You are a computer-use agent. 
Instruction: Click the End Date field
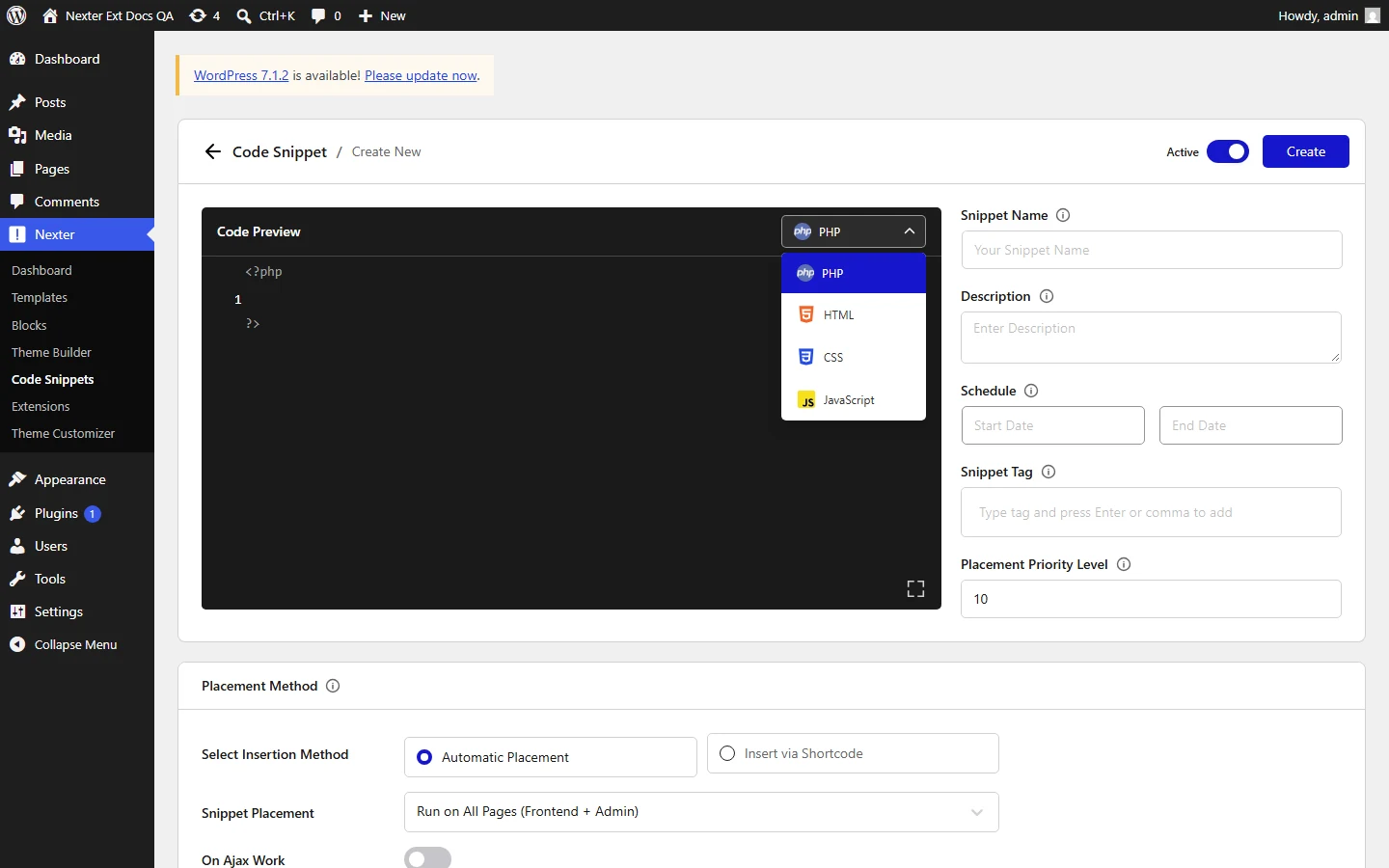tap(1251, 425)
